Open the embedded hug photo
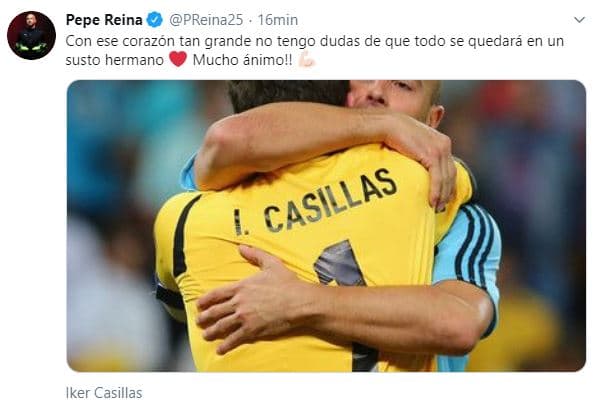Viewport: 595px width, 416px height. 326,226
